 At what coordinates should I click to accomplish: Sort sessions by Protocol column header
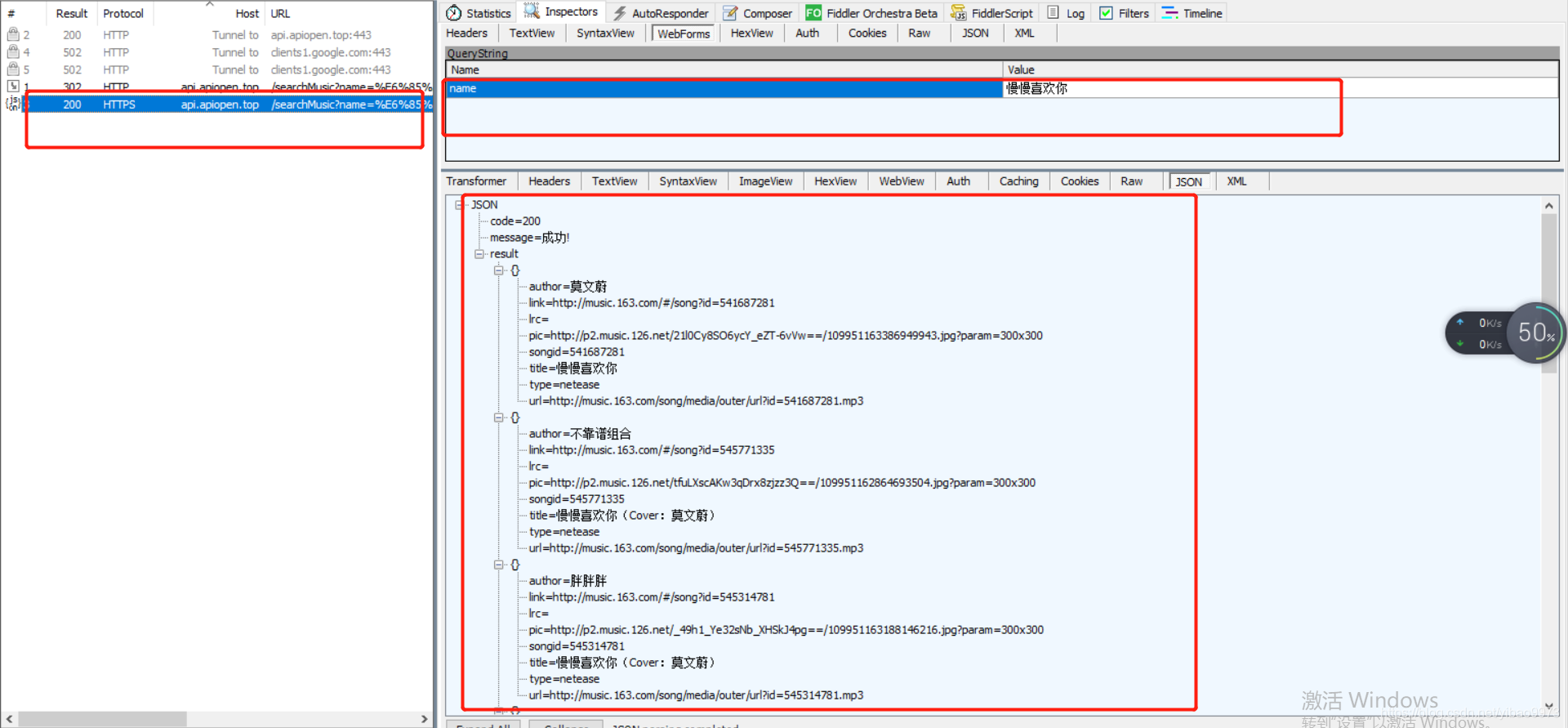pos(123,13)
